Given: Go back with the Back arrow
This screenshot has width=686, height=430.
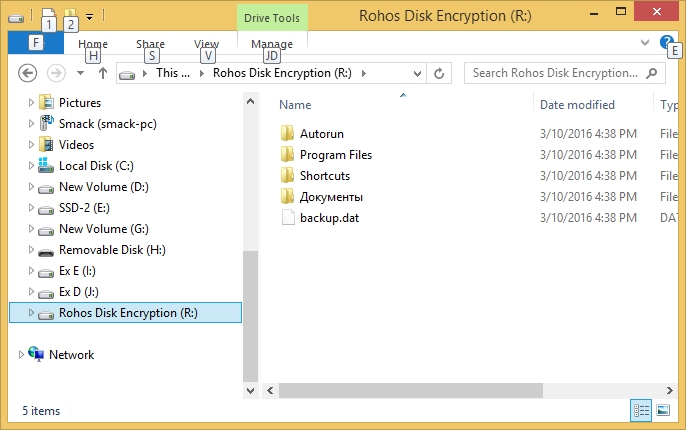Looking at the screenshot, I should (27, 73).
